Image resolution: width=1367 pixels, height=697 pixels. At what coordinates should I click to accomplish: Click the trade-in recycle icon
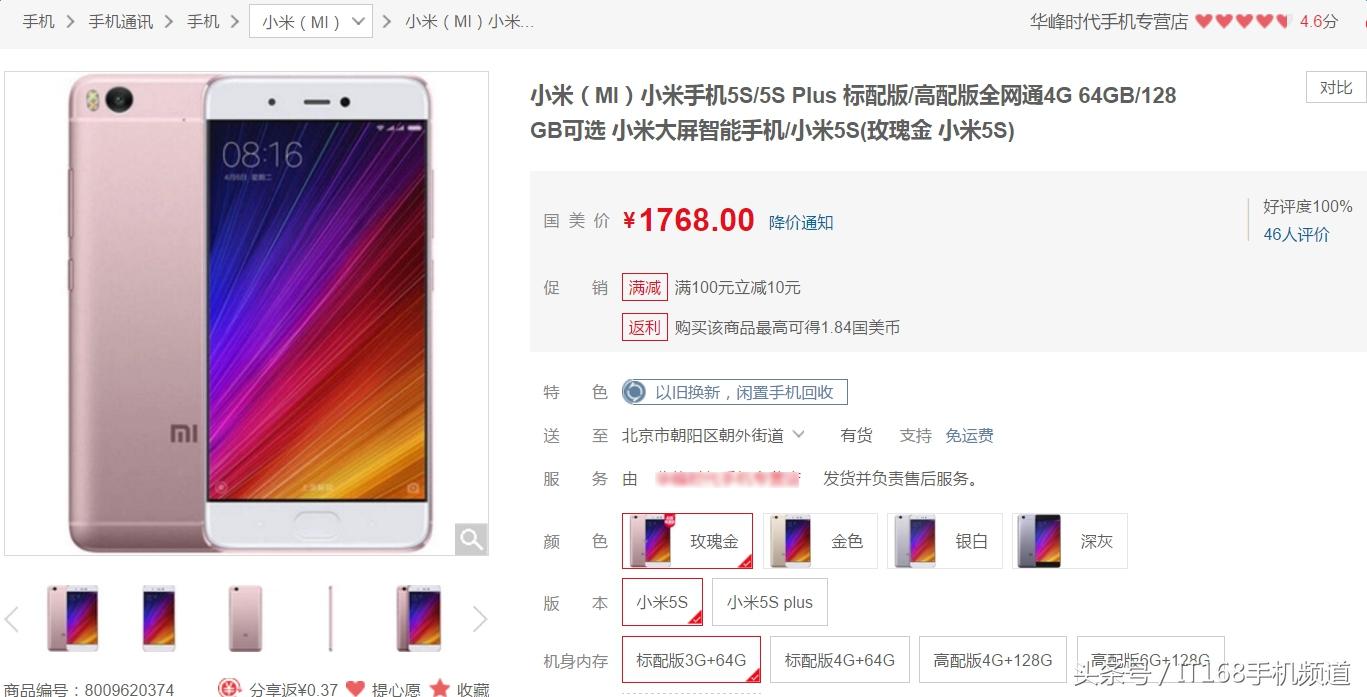(634, 392)
